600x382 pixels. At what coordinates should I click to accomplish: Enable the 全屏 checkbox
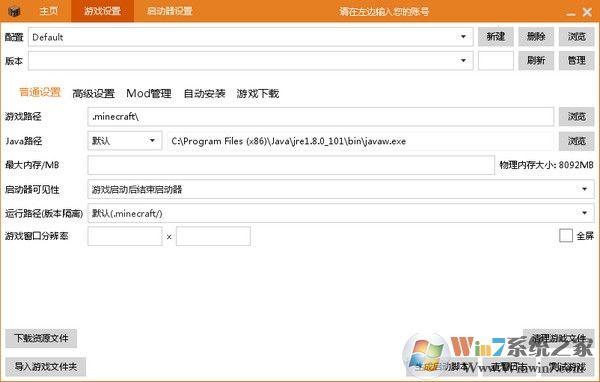566,236
